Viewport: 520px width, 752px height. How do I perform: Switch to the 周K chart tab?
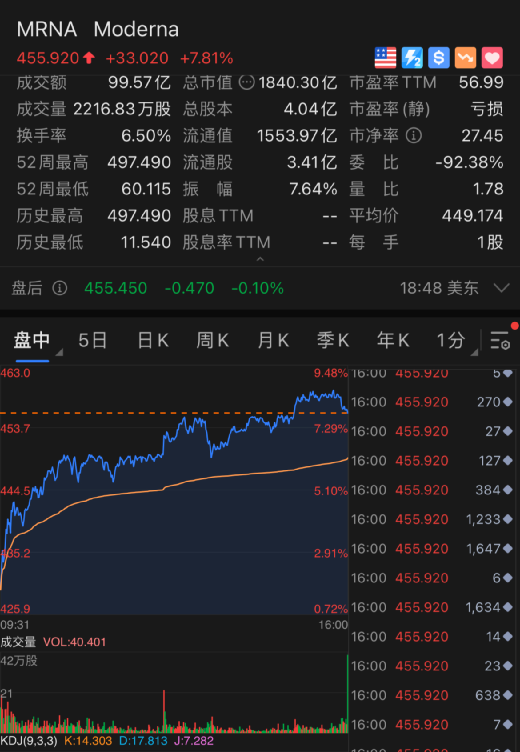click(x=213, y=341)
